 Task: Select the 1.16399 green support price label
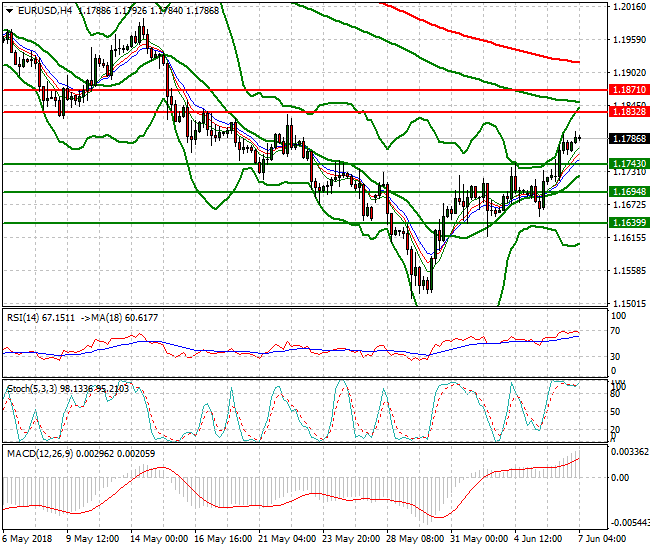click(628, 223)
